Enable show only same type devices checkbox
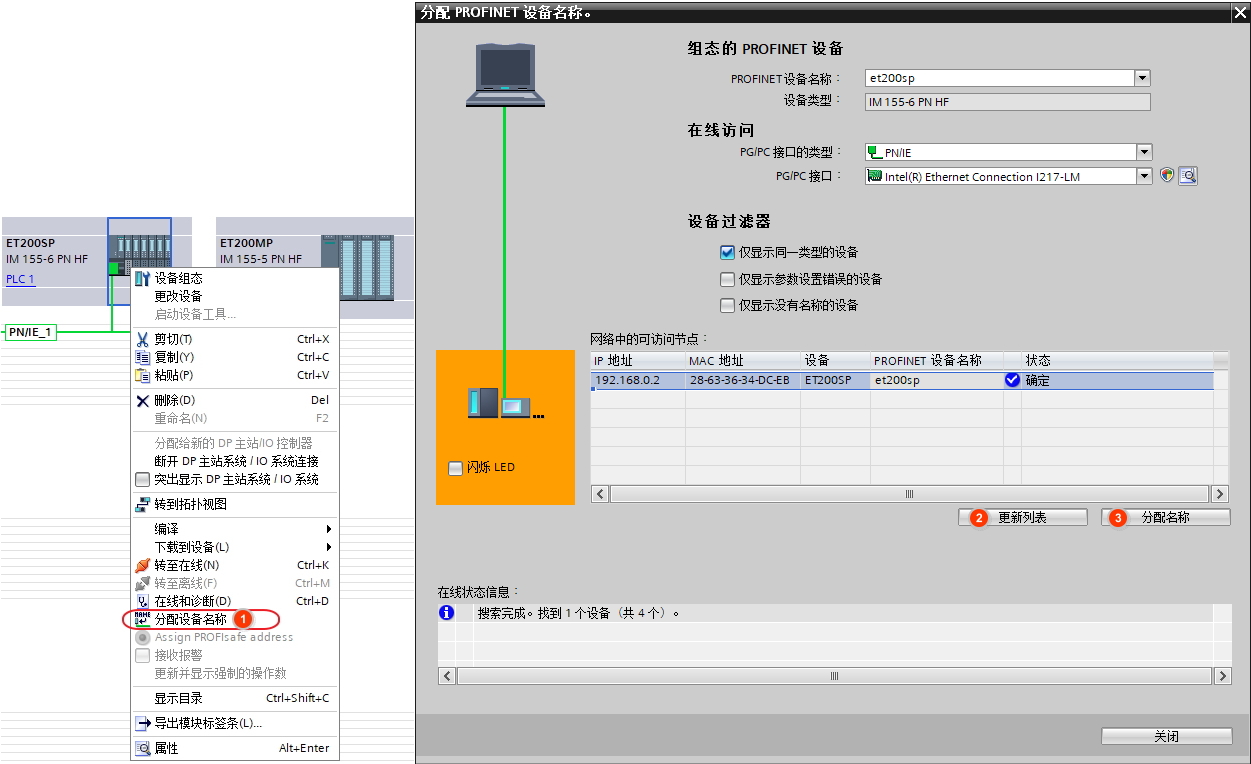The width and height of the screenshot is (1251, 764). [727, 253]
